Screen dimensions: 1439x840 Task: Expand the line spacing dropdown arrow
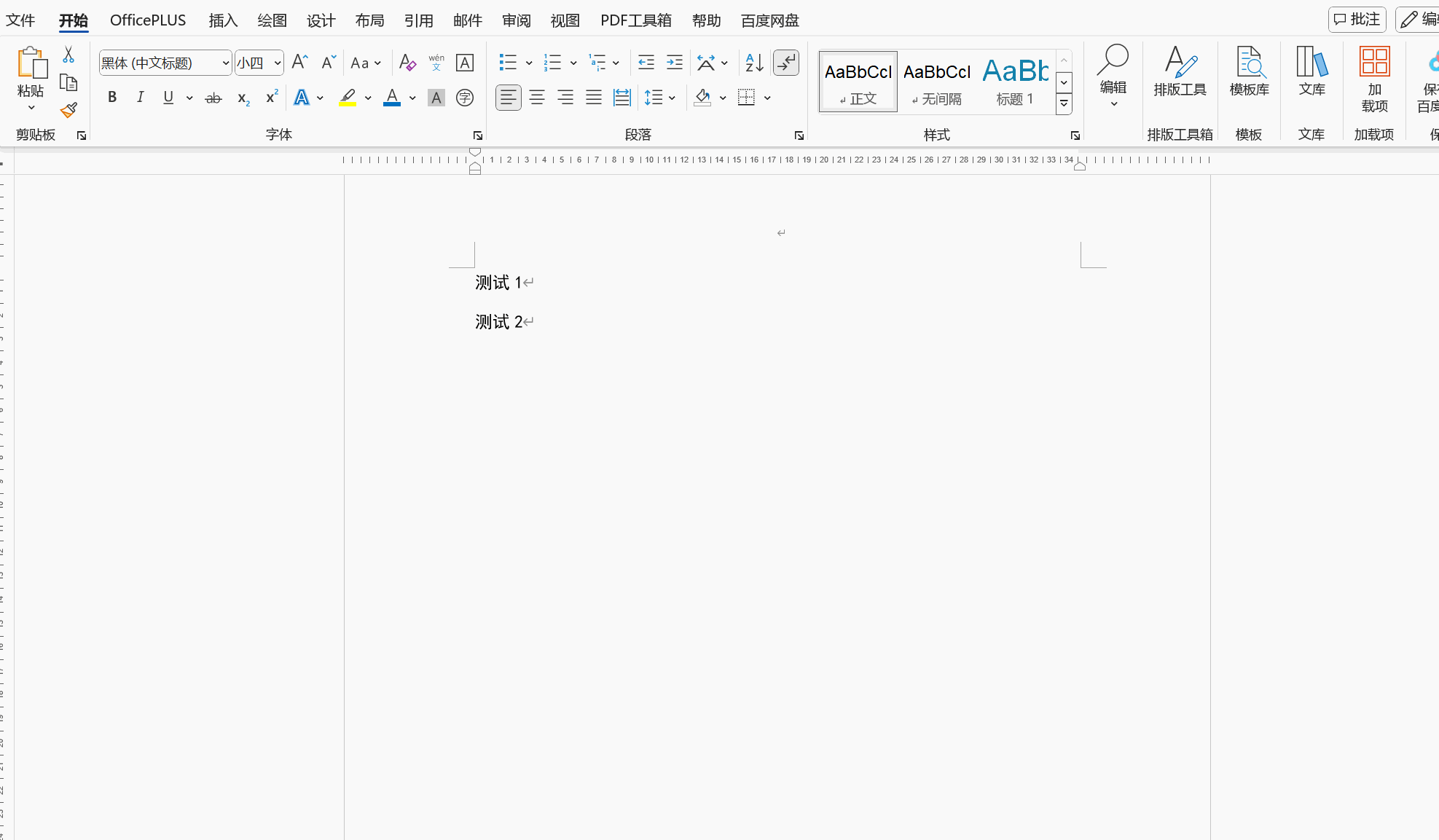672,98
